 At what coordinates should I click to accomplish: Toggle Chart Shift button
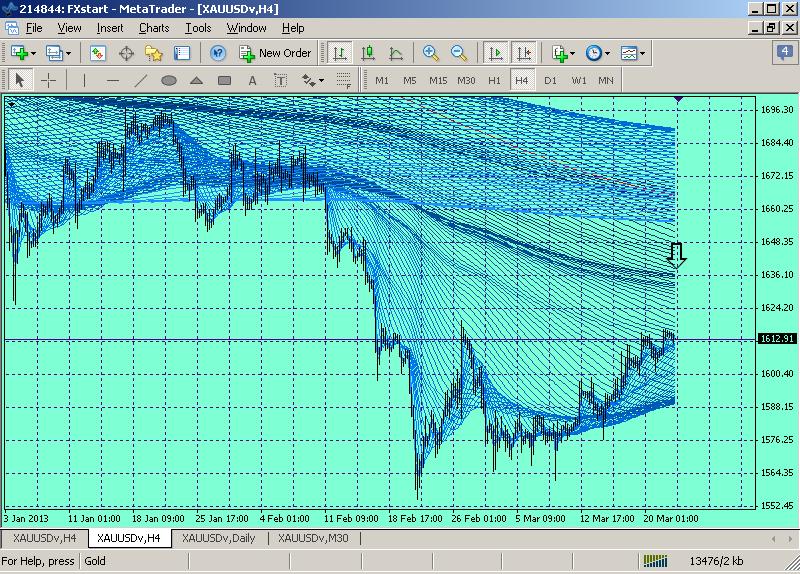pyautogui.click(x=523, y=53)
